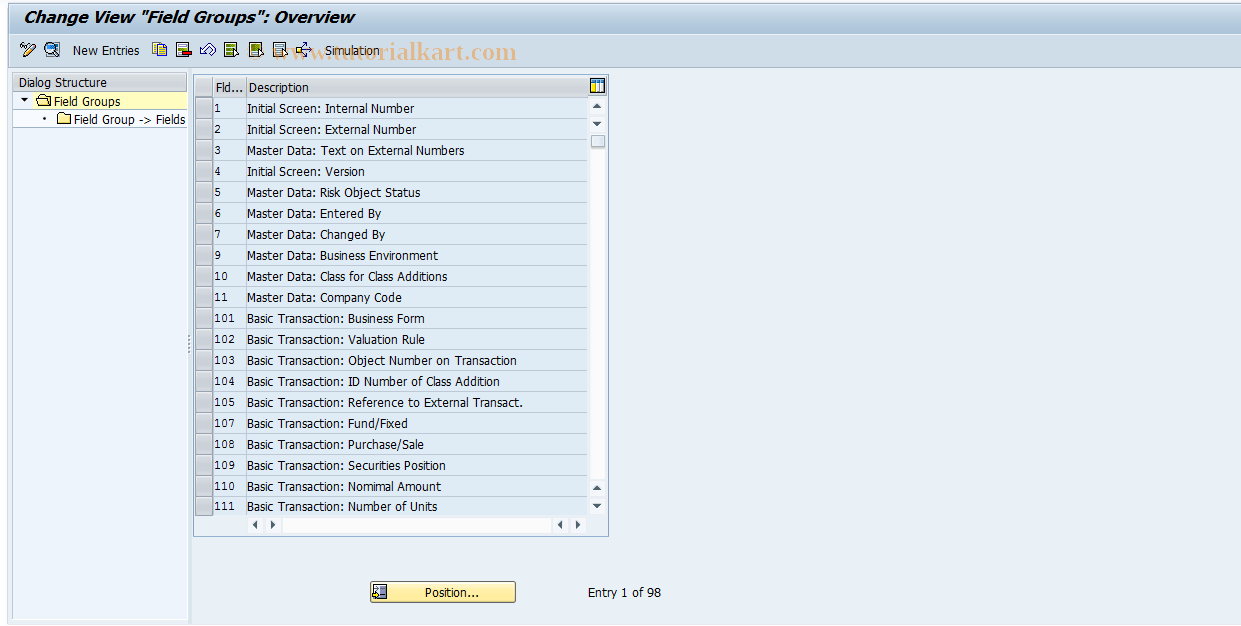The height and width of the screenshot is (626, 1241).
Task: Click Basic Transaction: Securities Position cell
Action: coord(417,465)
